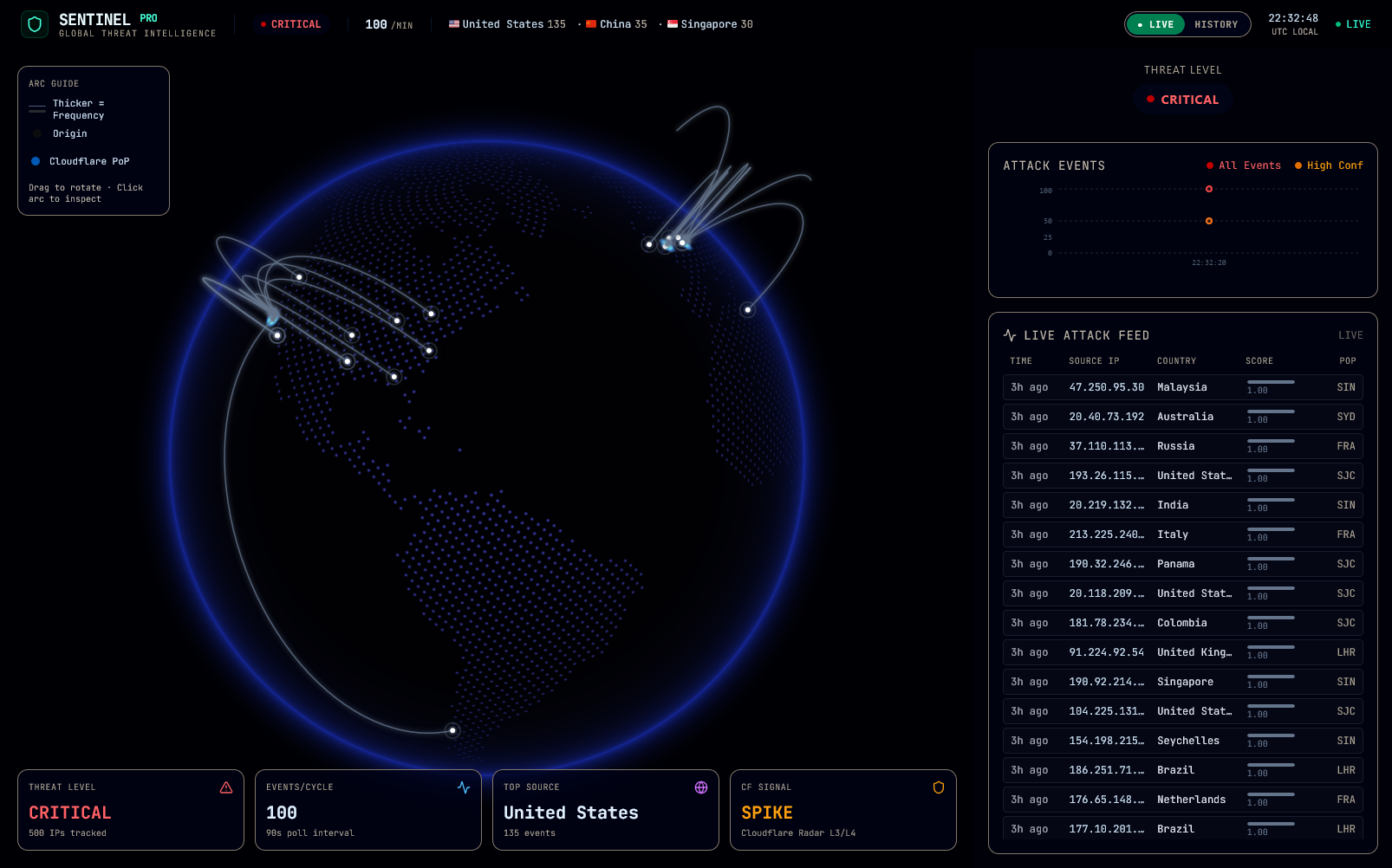The image size is (1392, 868).
Task: Select the feed row for IP 20.40.73.192
Action: click(x=1183, y=417)
